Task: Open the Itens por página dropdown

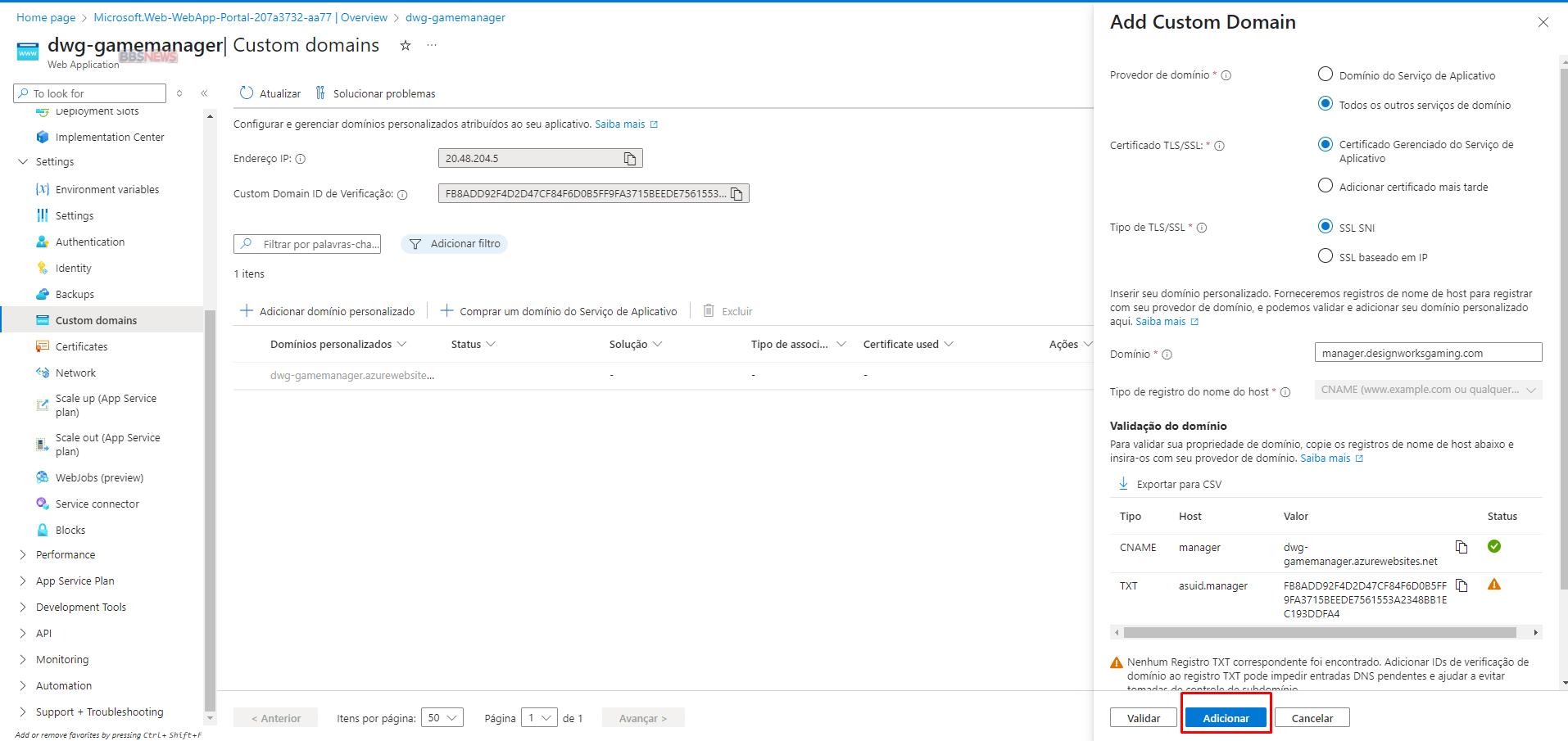Action: (442, 718)
